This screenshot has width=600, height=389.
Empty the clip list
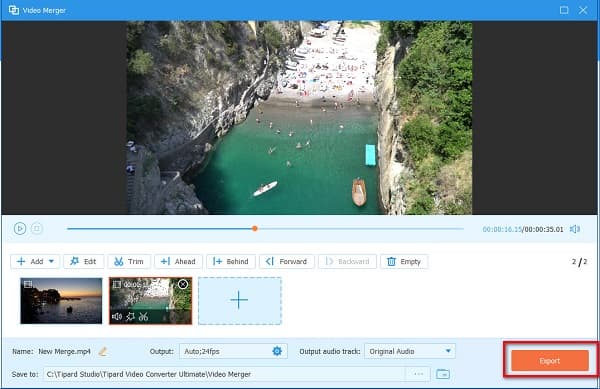pos(404,261)
